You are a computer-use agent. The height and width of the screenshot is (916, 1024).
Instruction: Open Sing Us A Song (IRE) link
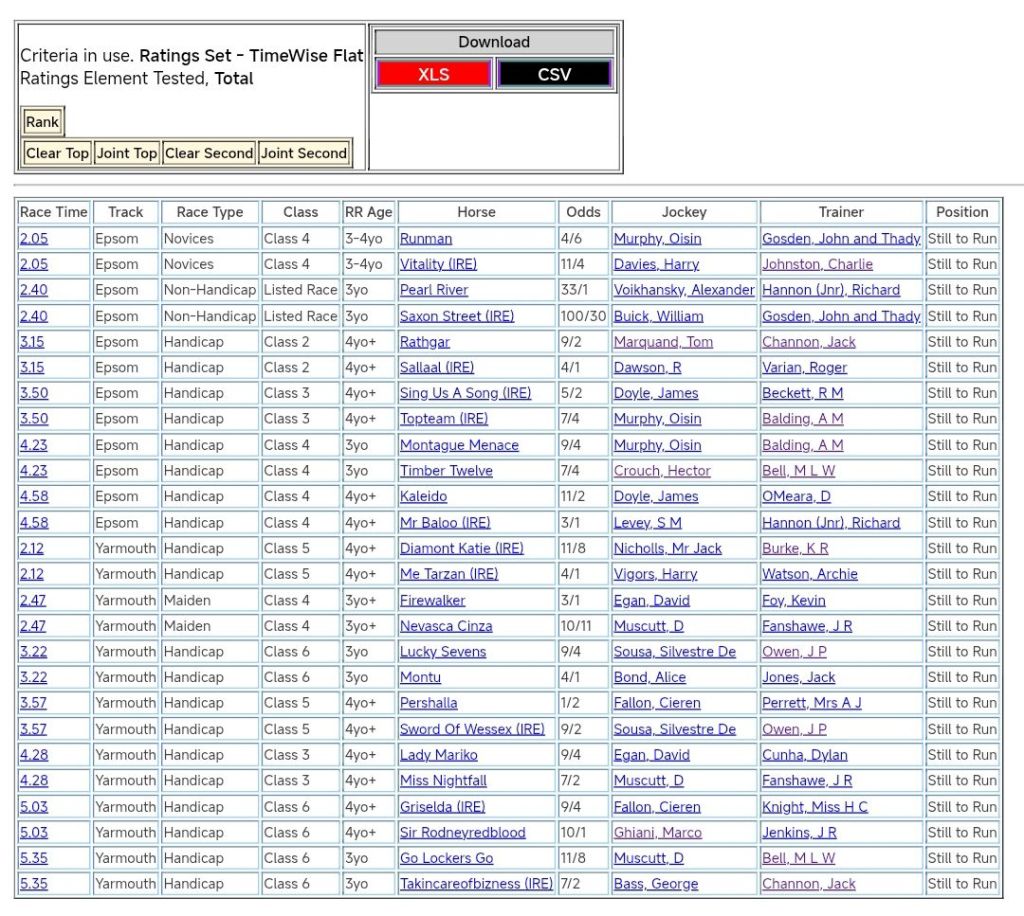(465, 393)
